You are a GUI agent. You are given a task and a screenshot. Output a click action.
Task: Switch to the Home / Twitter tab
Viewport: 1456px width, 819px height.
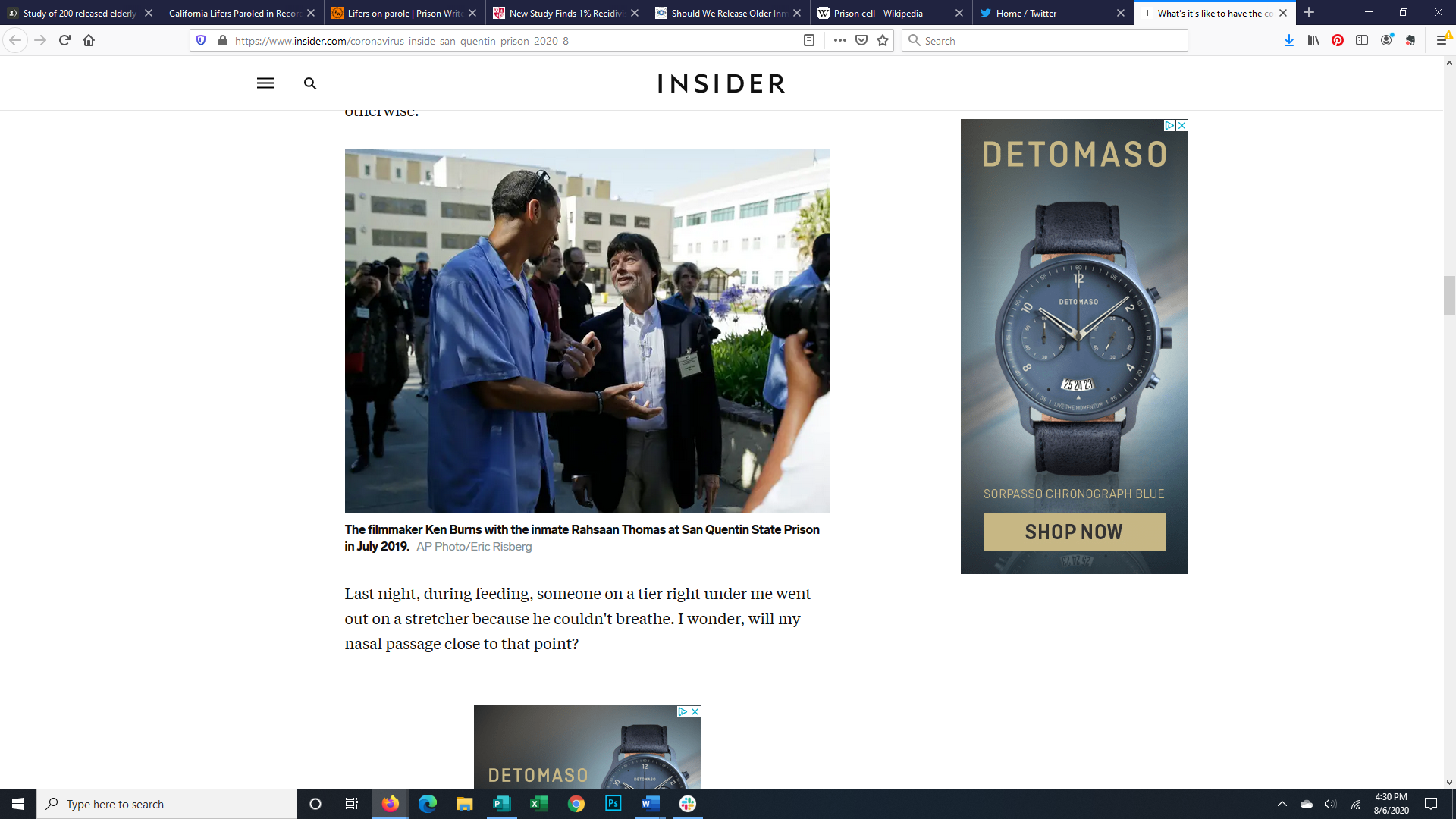click(x=1028, y=13)
